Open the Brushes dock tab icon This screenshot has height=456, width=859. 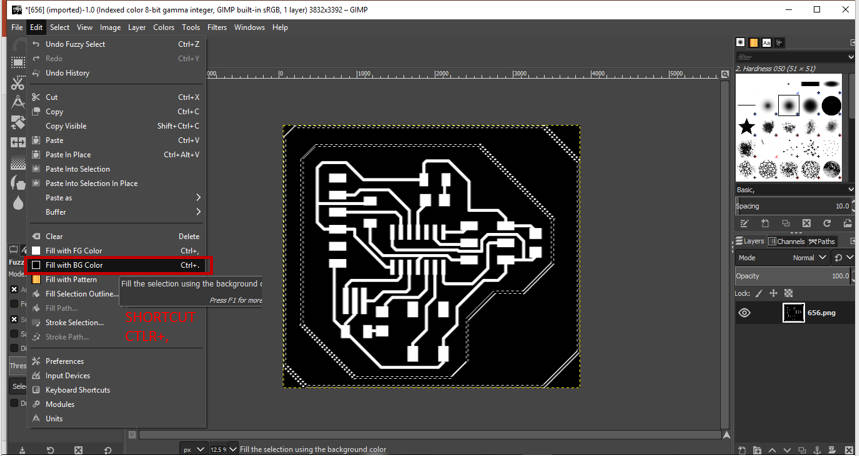coord(741,42)
